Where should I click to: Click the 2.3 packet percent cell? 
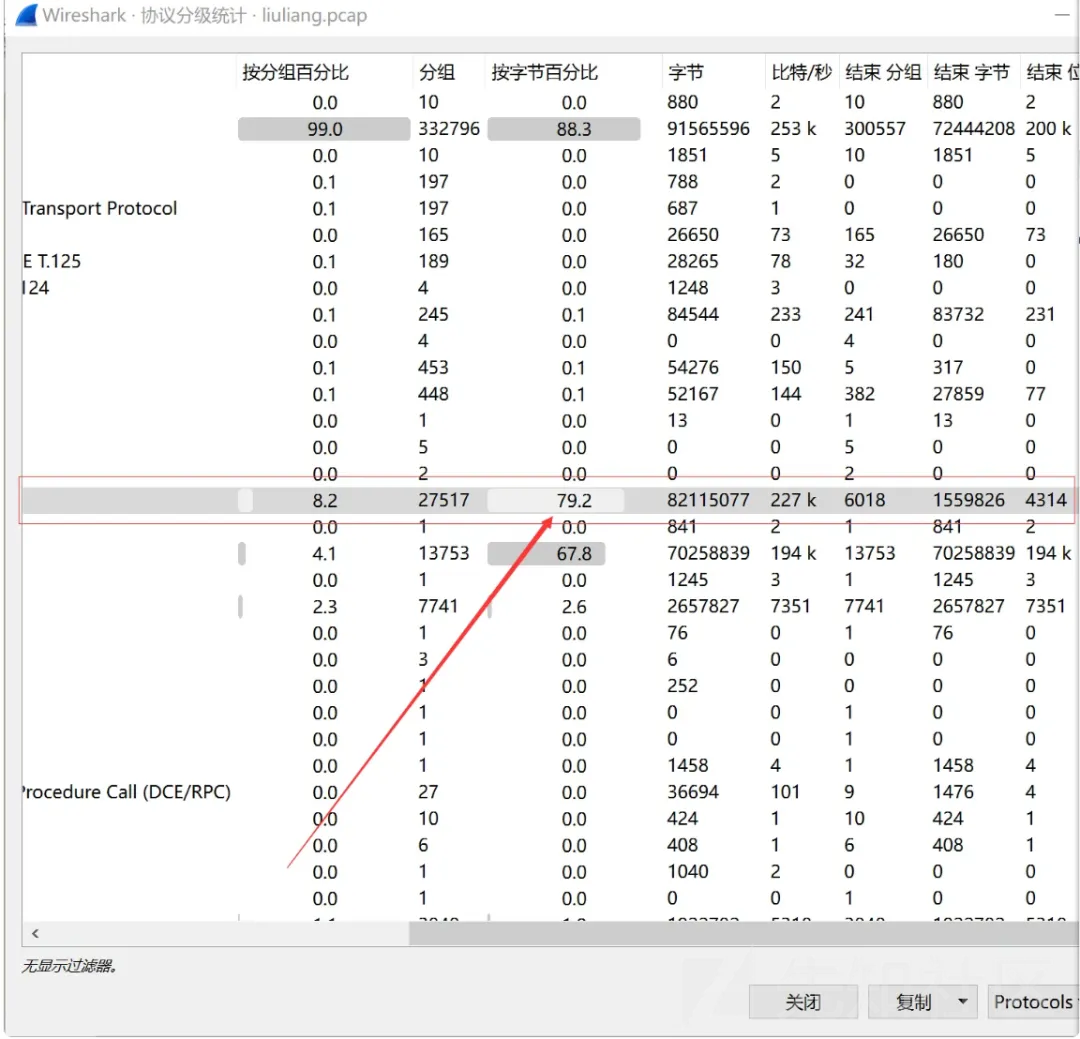324,606
